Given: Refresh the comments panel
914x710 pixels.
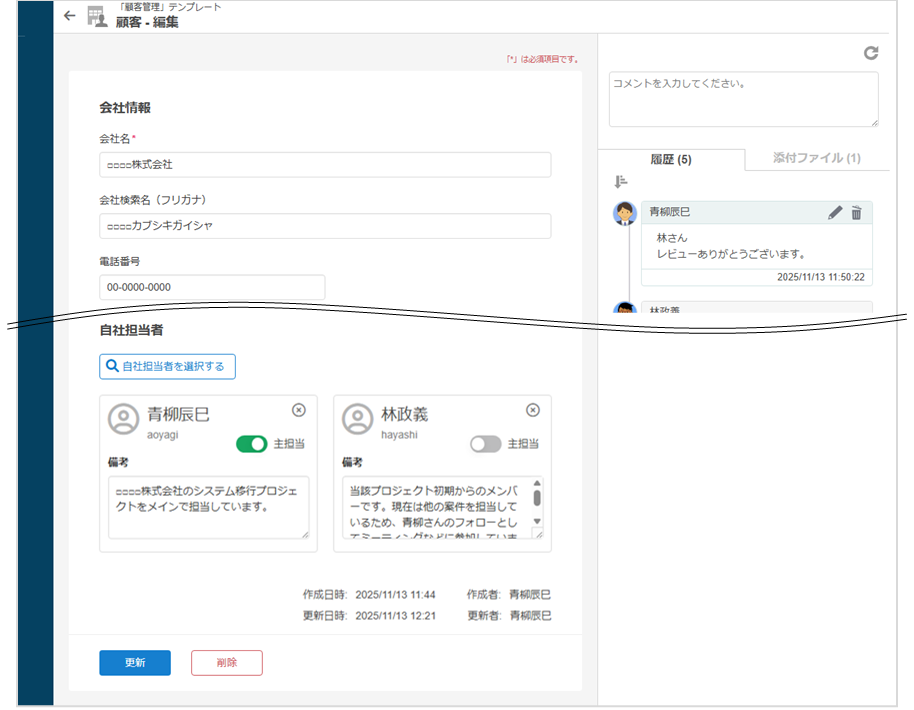Looking at the screenshot, I should point(871,53).
